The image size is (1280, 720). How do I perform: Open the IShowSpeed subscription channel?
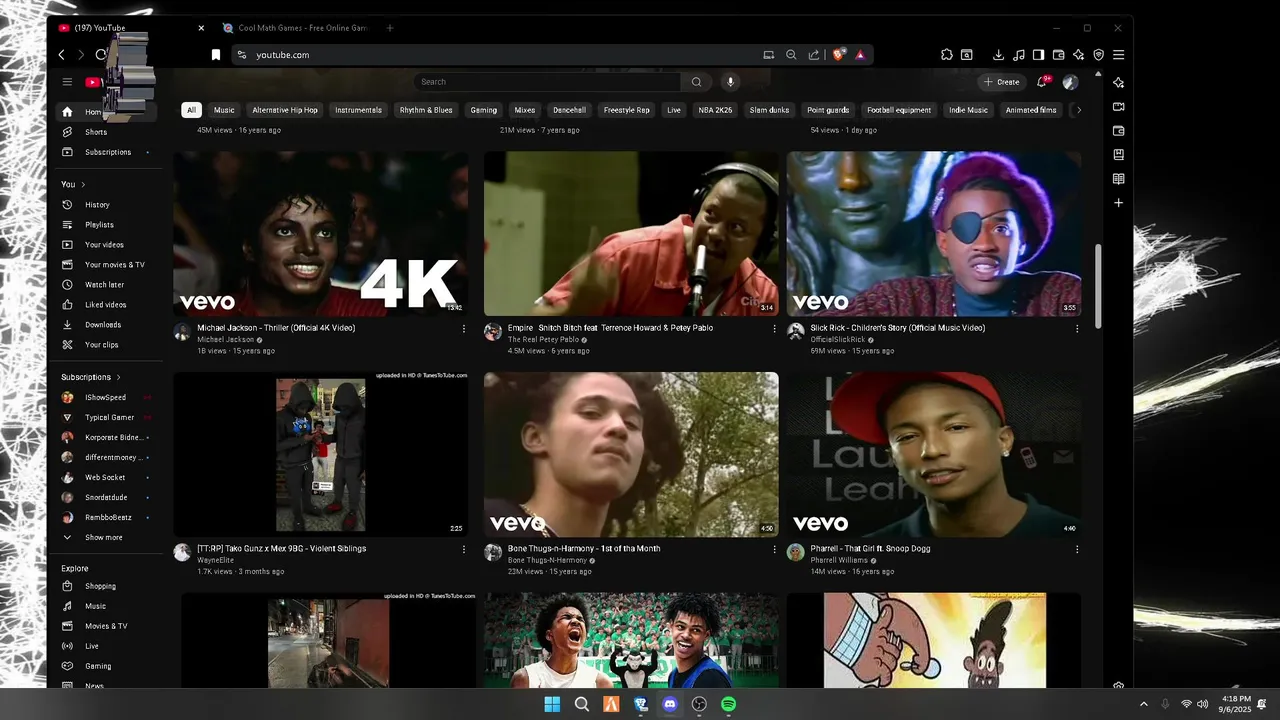click(x=105, y=397)
